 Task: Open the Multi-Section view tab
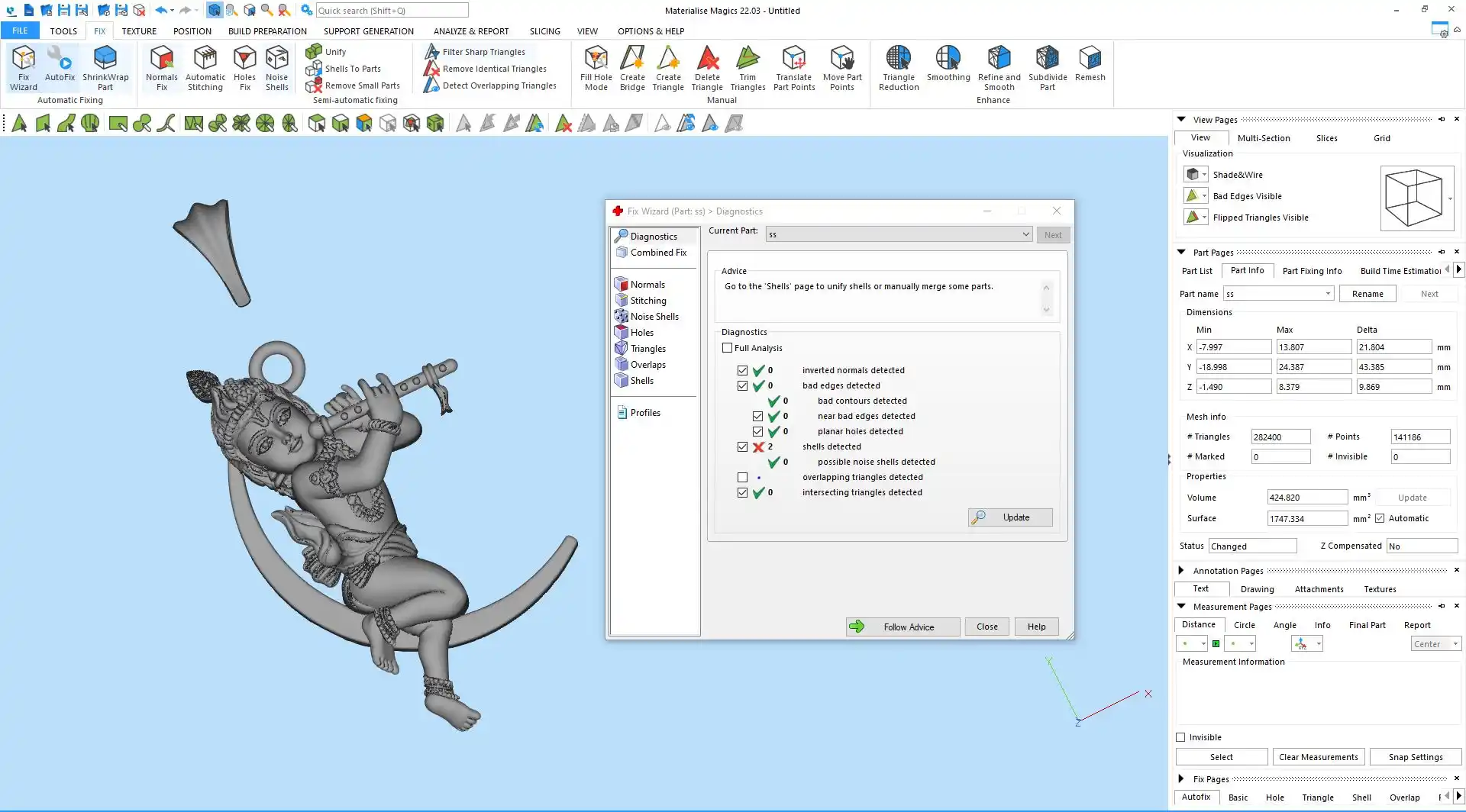tap(1263, 138)
